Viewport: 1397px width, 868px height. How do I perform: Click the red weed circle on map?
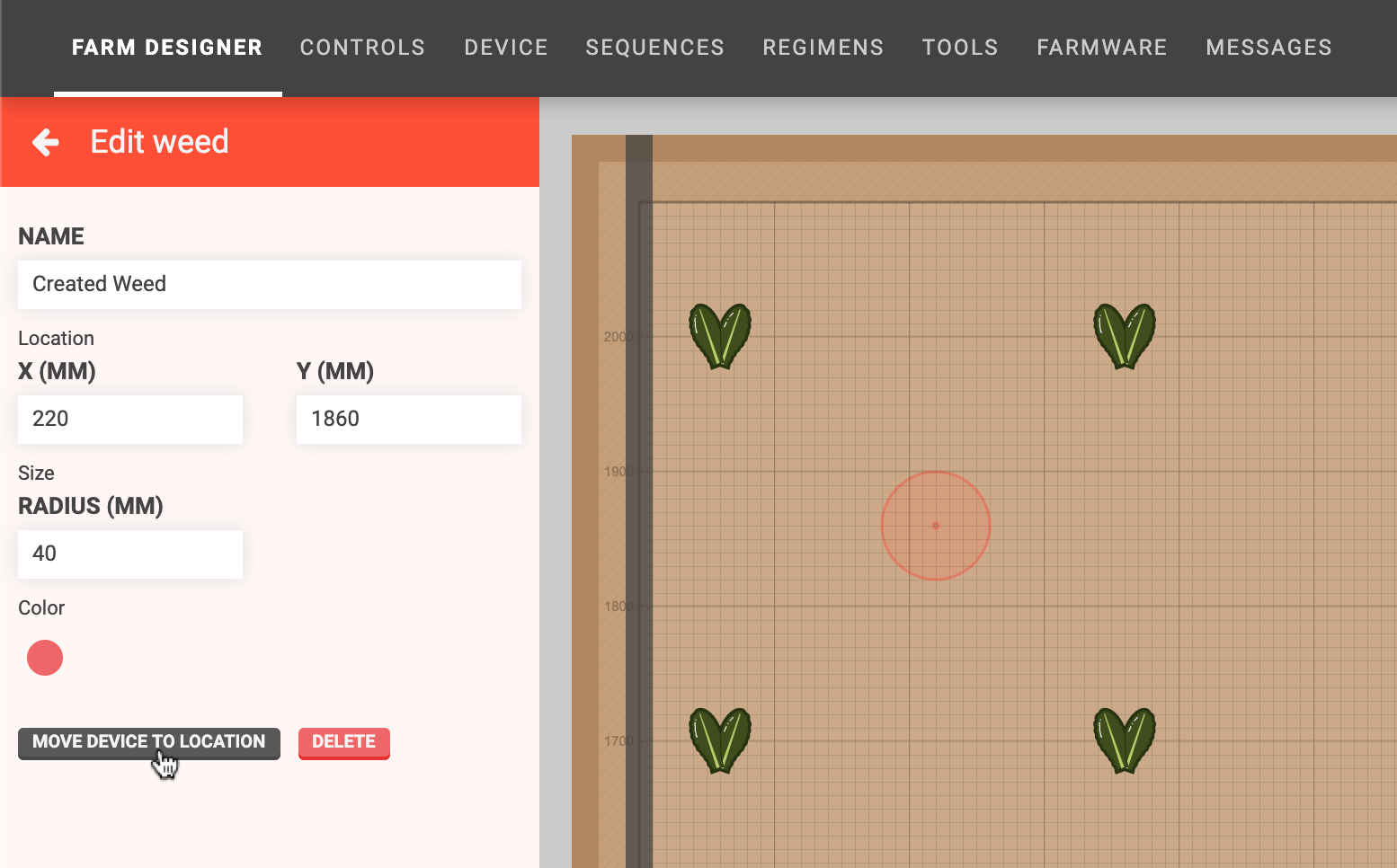(935, 526)
